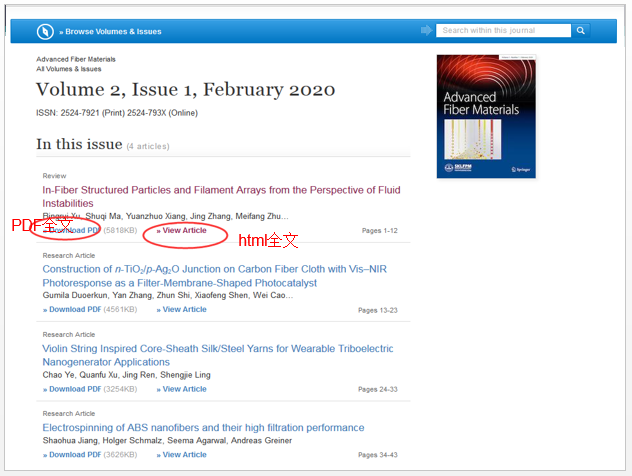Image resolution: width=632 pixels, height=476 pixels.
Task: Click 'Pages 24-33' text
Action: pos(378,389)
